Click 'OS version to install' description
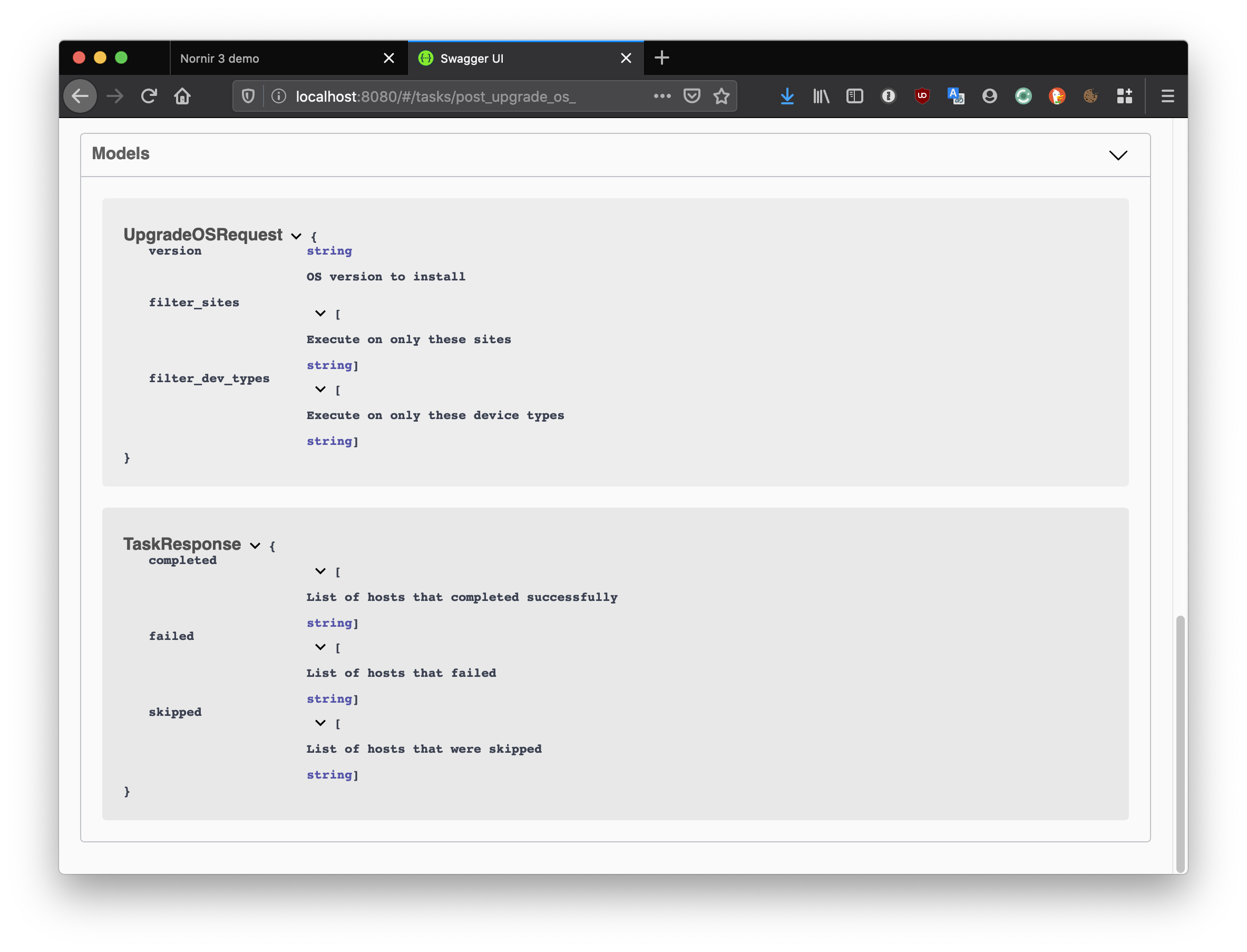 [x=386, y=277]
